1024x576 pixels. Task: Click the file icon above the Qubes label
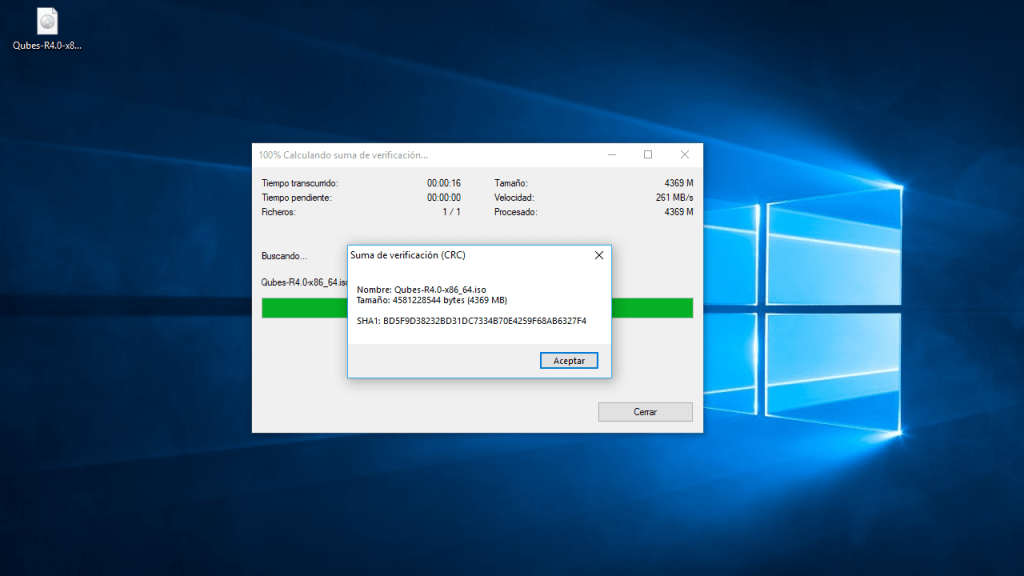[46, 18]
